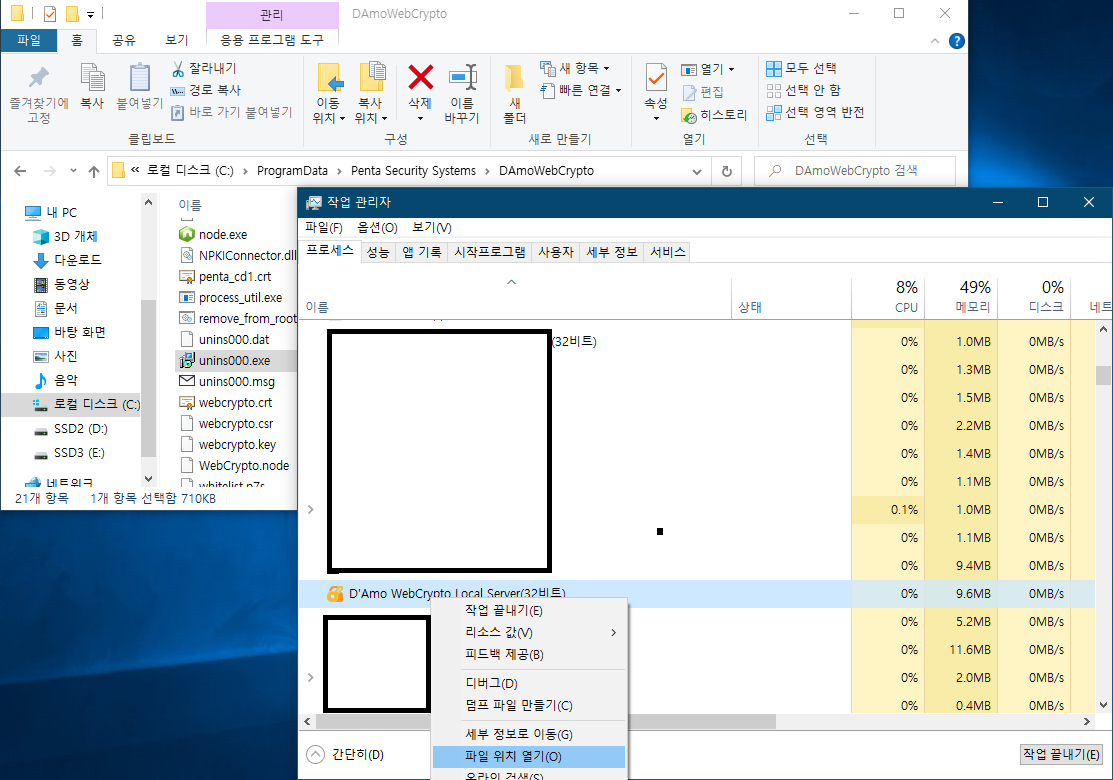Click the Explorer Help question mark icon
The width and height of the screenshot is (1113, 780).
coord(957,41)
